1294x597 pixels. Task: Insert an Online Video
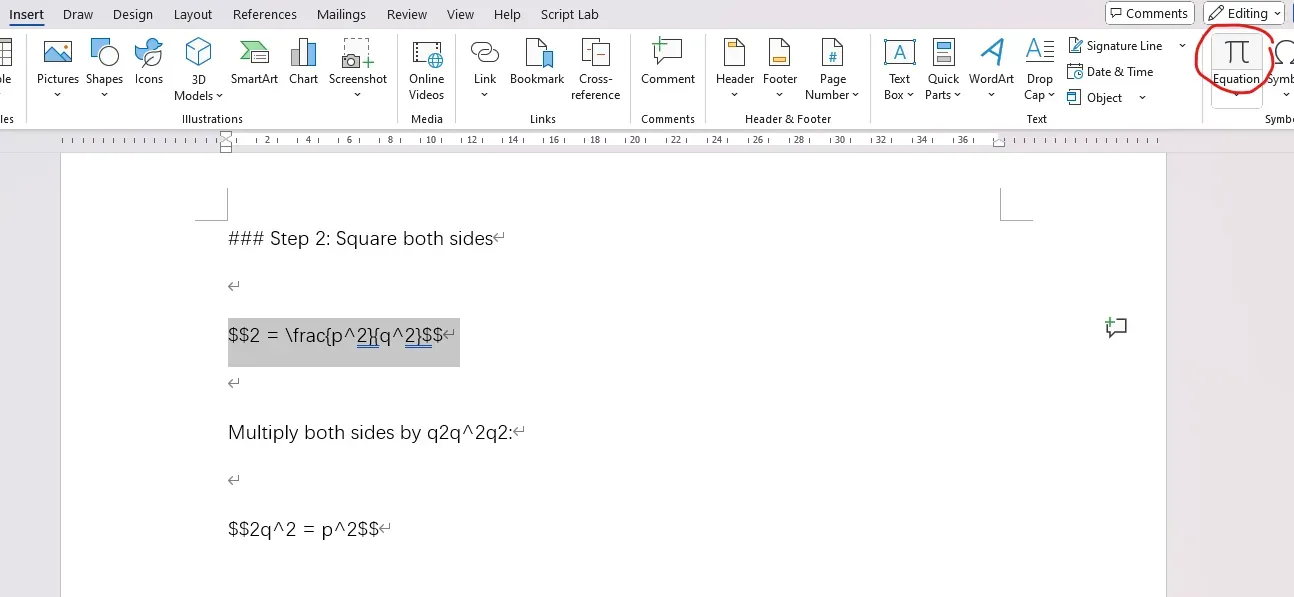point(426,62)
